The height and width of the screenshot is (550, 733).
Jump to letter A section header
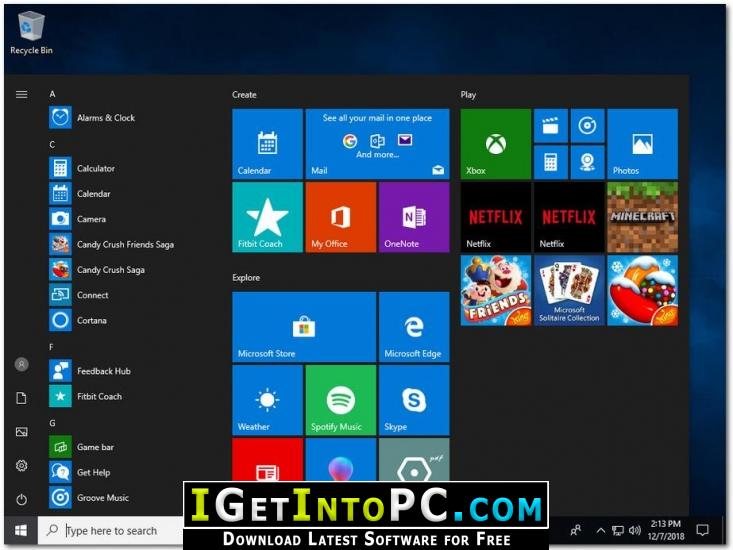pos(52,94)
